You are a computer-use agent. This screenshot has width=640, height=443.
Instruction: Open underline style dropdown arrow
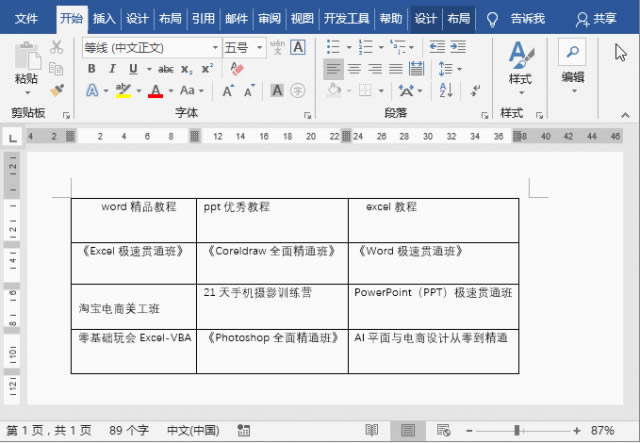coord(149,69)
